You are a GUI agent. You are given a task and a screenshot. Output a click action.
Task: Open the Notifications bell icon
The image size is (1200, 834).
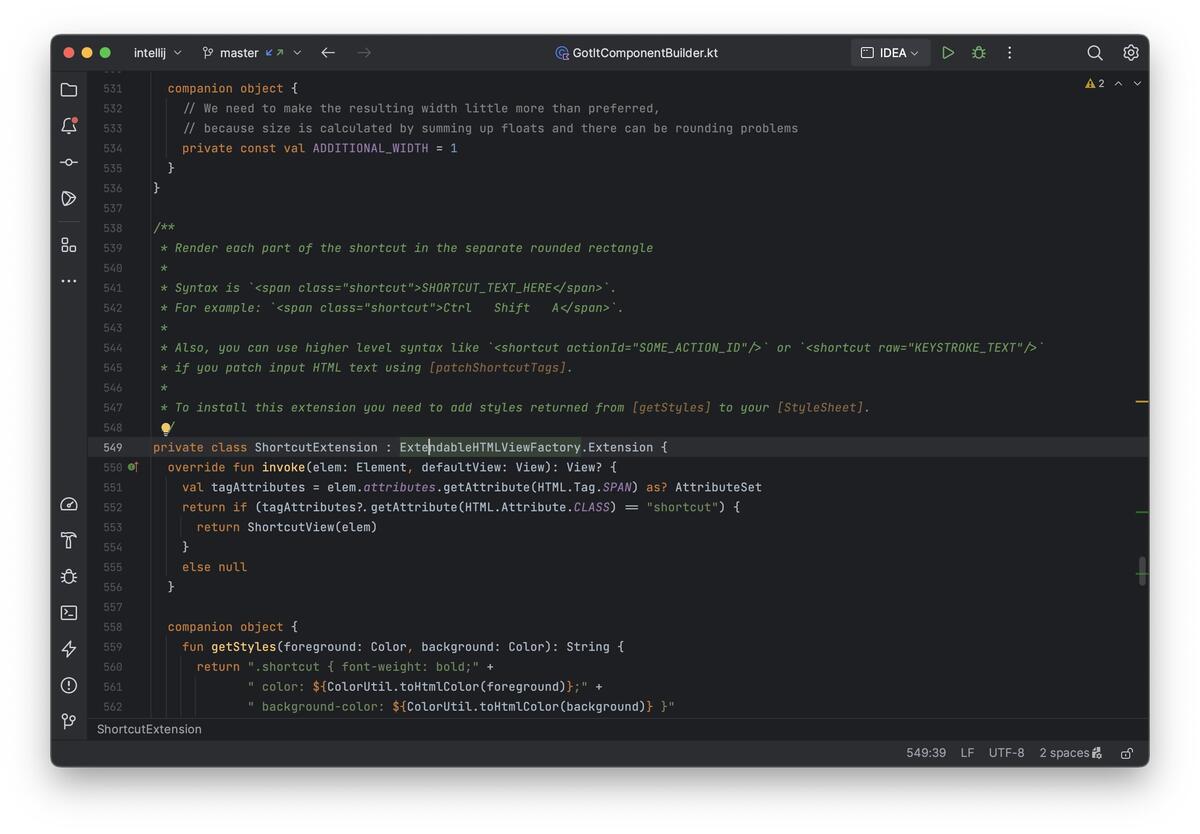(x=69, y=126)
